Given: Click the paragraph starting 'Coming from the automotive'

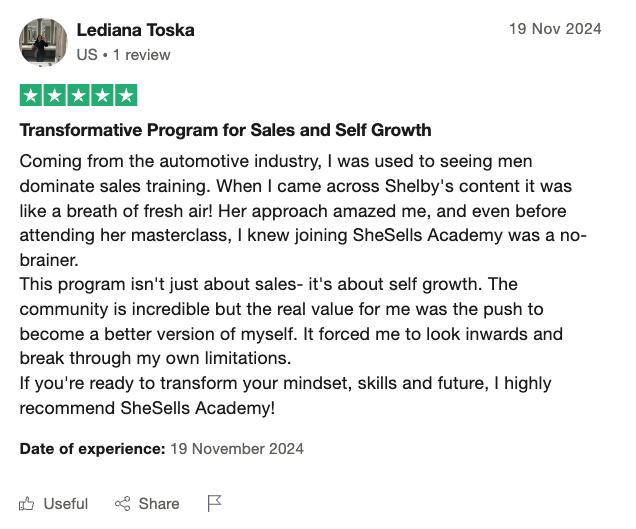Looking at the screenshot, I should [x=303, y=211].
